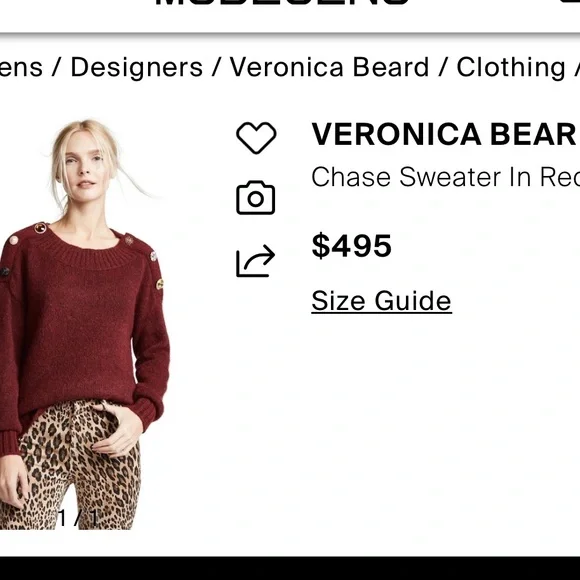Click the VERONICA BEARD brand heading
Image resolution: width=580 pixels, height=580 pixels.
click(x=445, y=134)
